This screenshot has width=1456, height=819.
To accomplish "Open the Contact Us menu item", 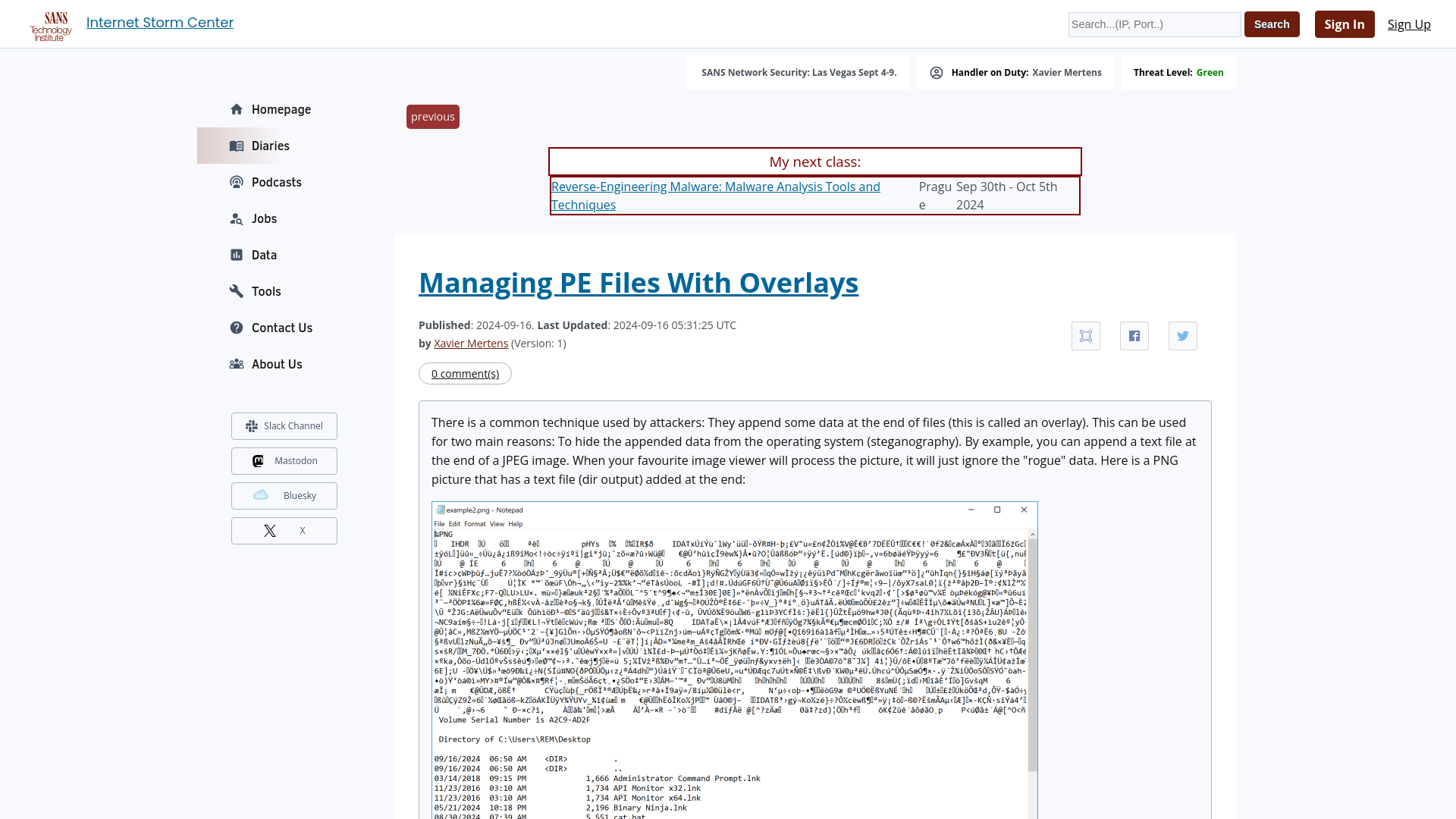I will 282,328.
